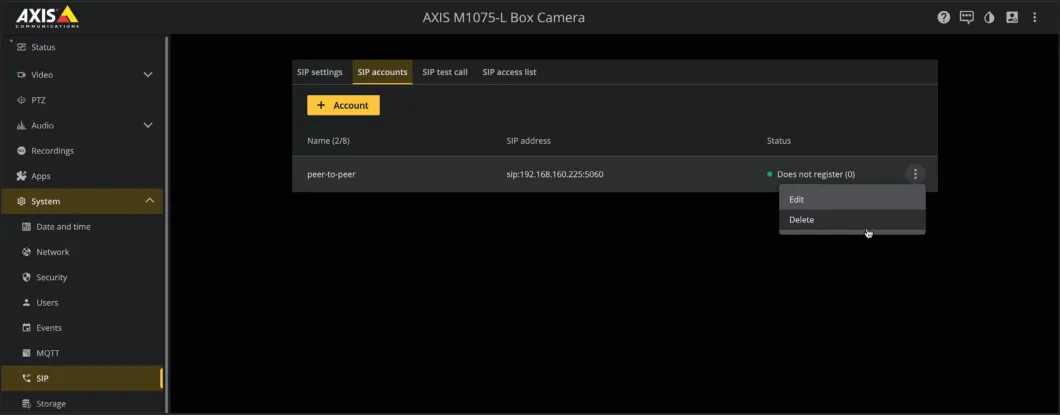Click the Status column header
Viewport: 1060px width, 417px height.
[779, 141]
